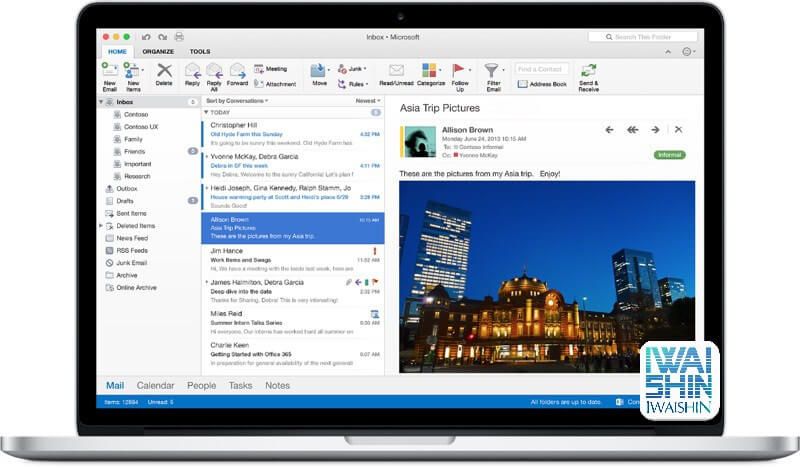
Task: Open the Rules dropdown menu
Action: click(353, 84)
